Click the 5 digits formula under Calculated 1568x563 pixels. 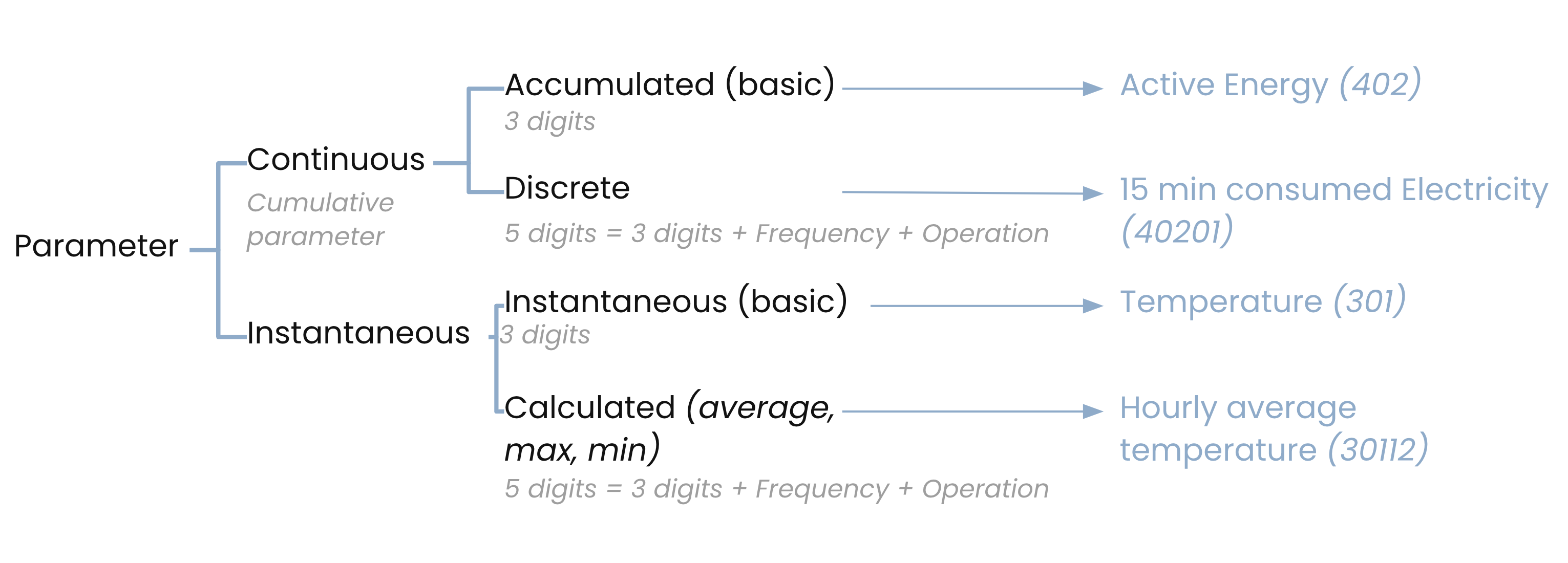pos(776,489)
